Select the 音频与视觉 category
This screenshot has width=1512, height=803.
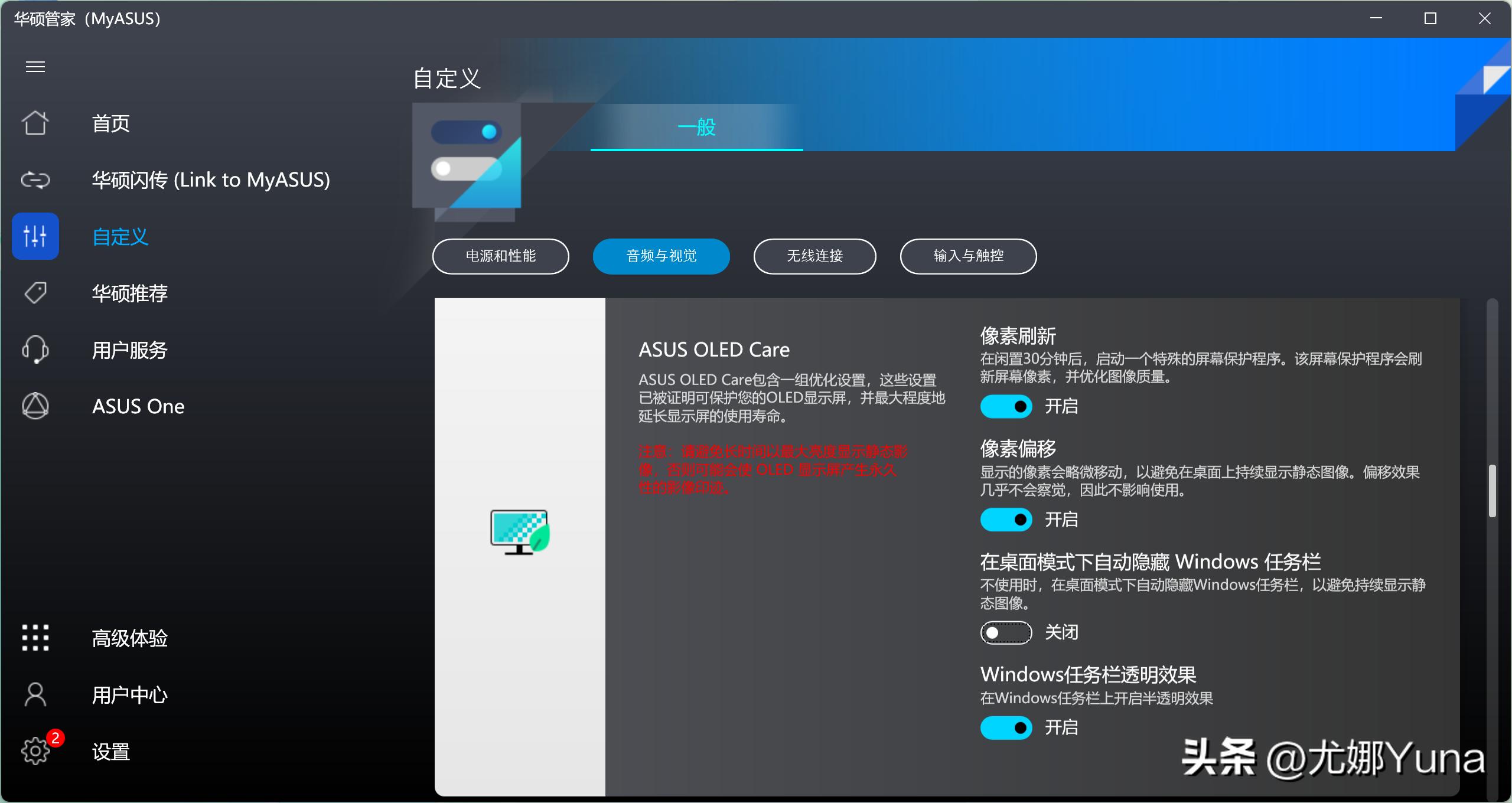click(661, 256)
